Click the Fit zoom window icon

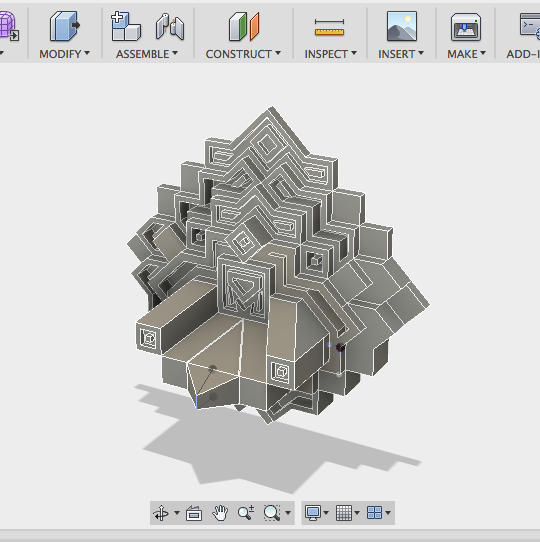point(272,513)
